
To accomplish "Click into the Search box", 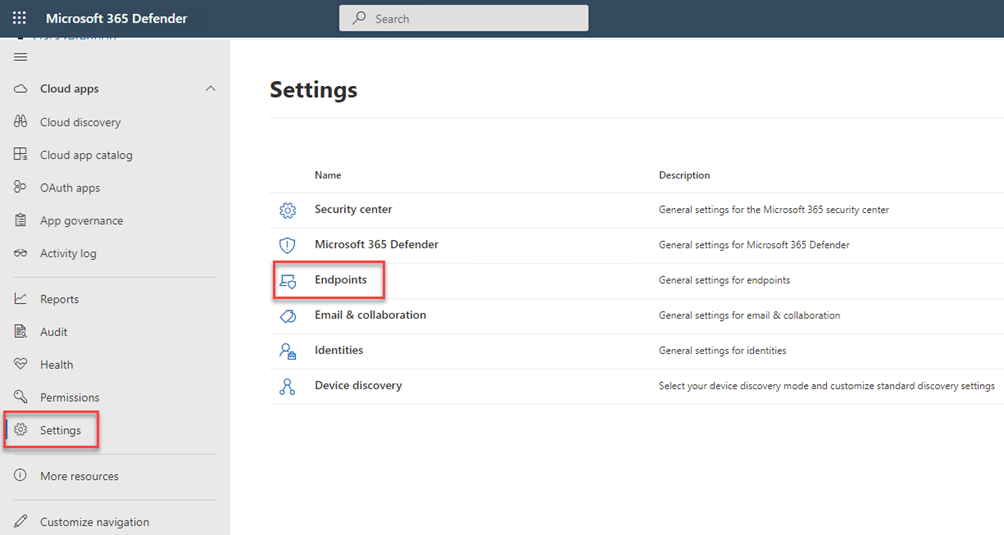I will pyautogui.click(x=464, y=18).
